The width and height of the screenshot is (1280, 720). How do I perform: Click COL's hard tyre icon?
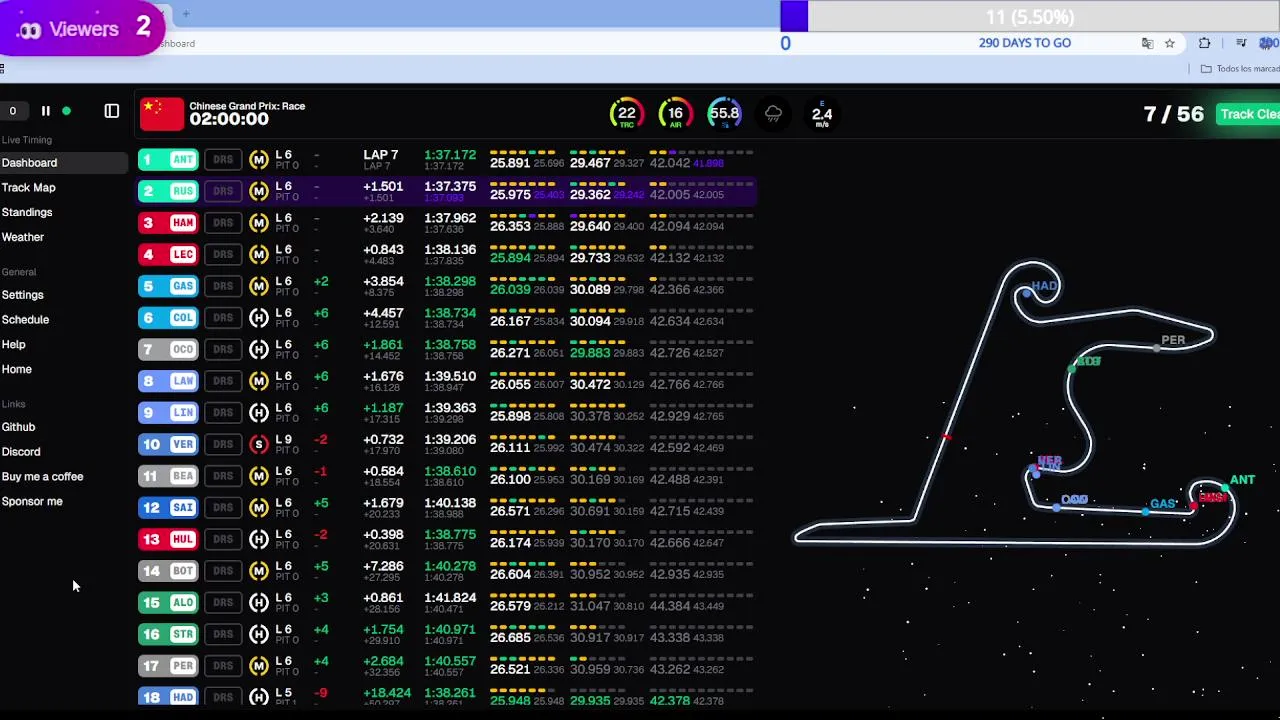259,318
